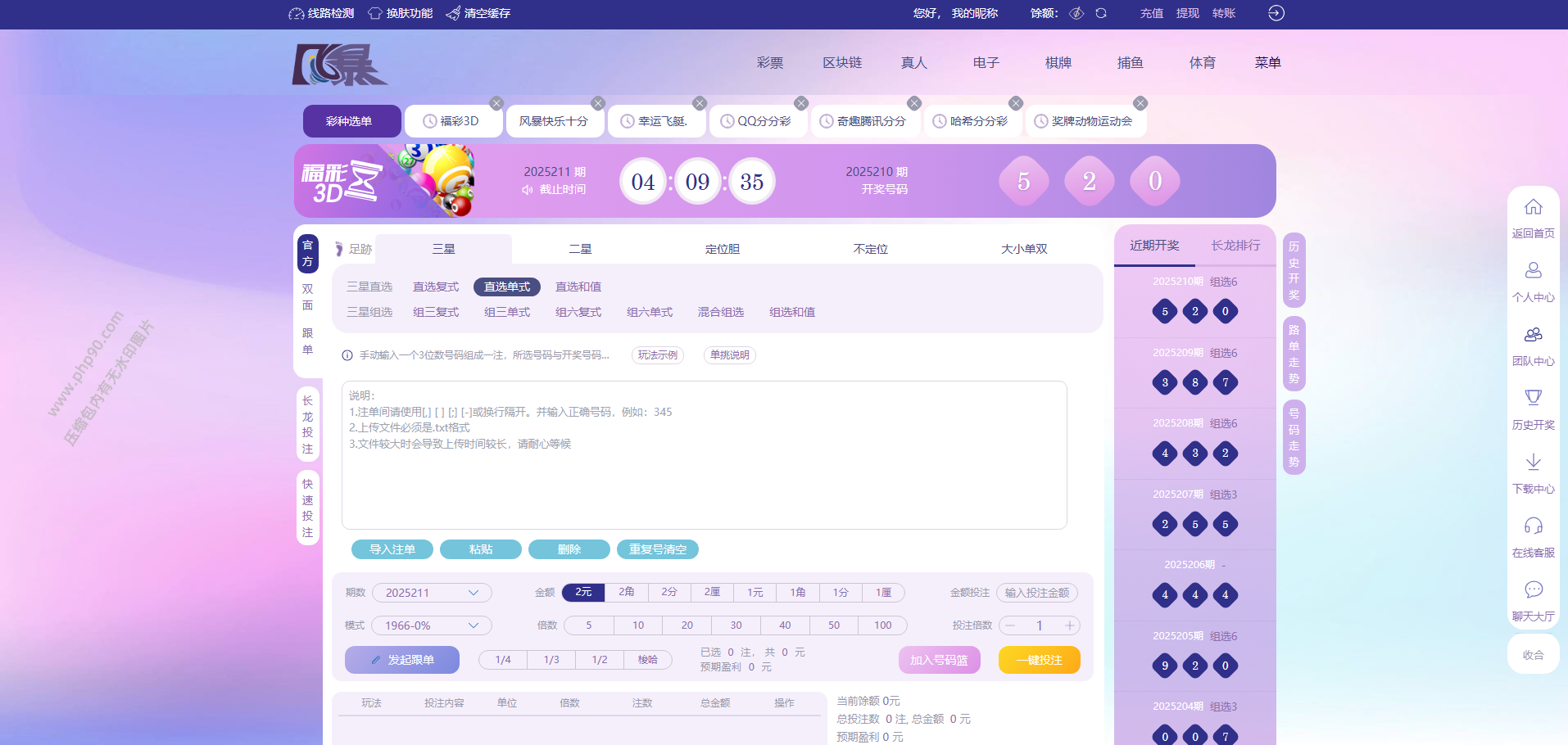Select the 10 multiplier option
The height and width of the screenshot is (745, 1568).
[637, 625]
